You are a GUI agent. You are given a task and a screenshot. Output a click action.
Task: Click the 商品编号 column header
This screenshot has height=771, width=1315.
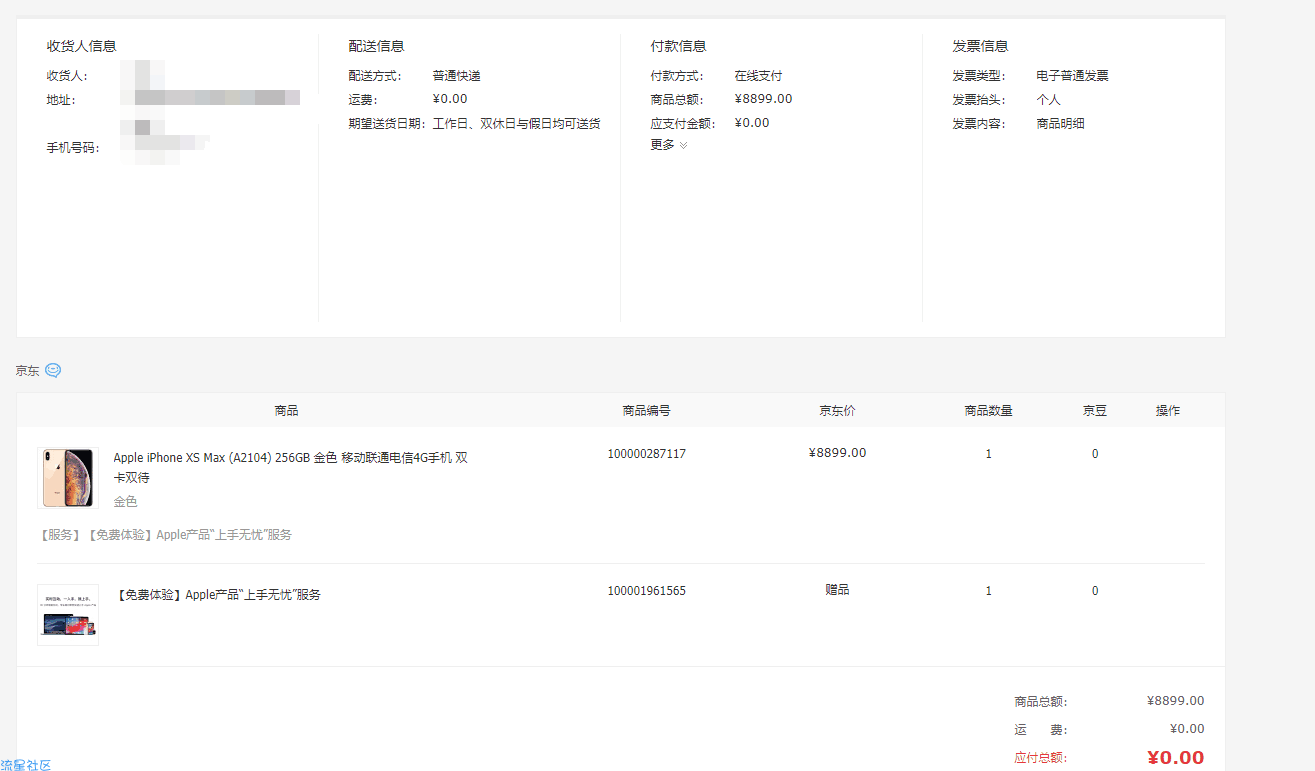pyautogui.click(x=646, y=411)
